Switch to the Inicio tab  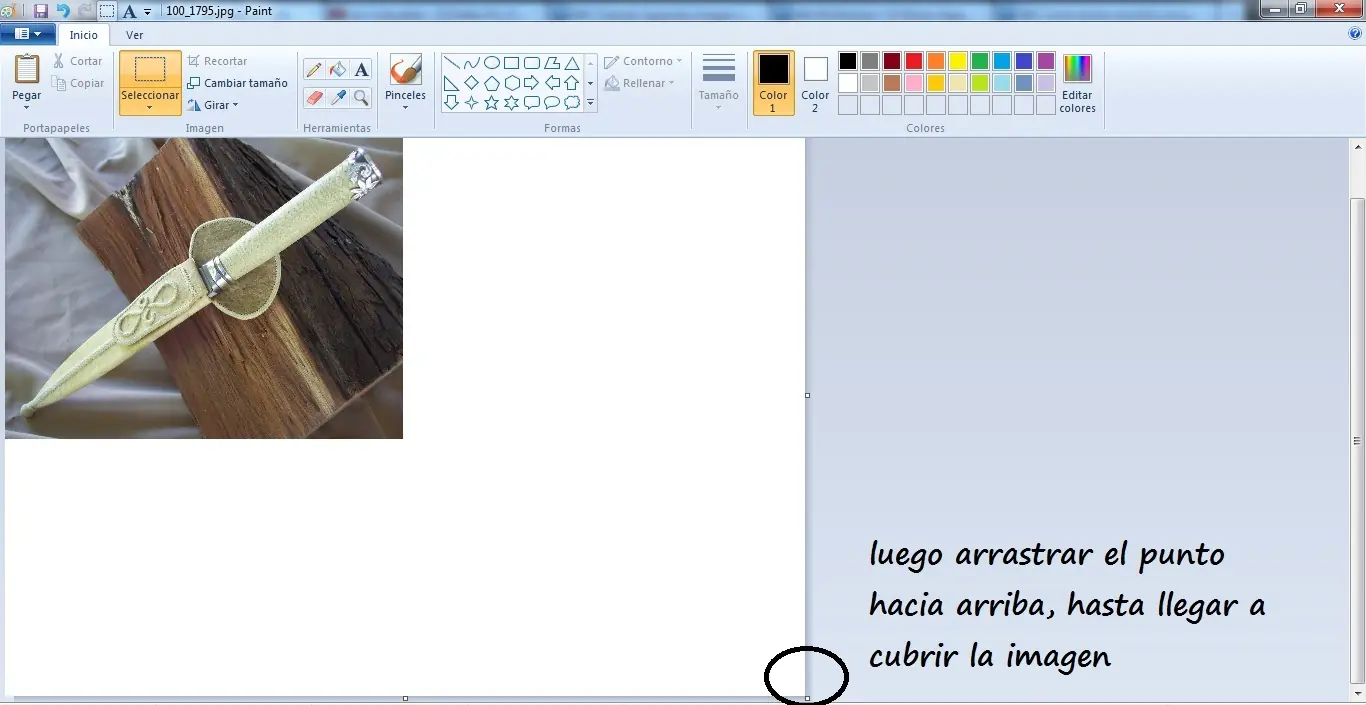(x=84, y=35)
